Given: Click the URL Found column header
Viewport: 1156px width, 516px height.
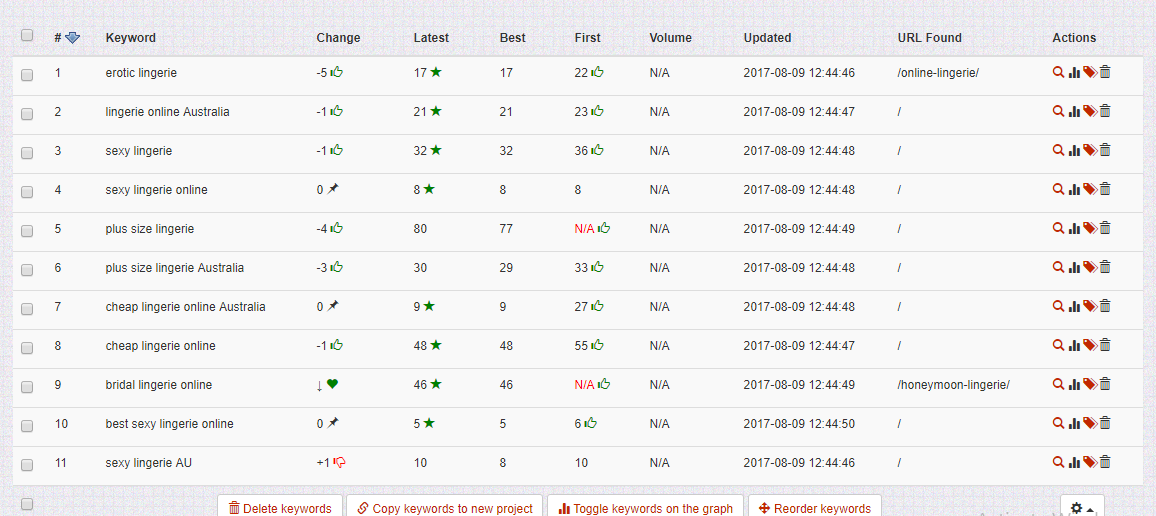Looking at the screenshot, I should point(930,38).
